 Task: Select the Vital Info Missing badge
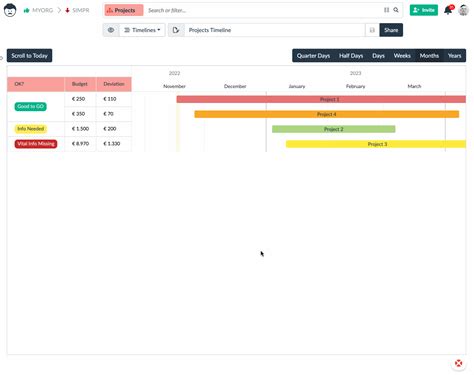(x=36, y=144)
